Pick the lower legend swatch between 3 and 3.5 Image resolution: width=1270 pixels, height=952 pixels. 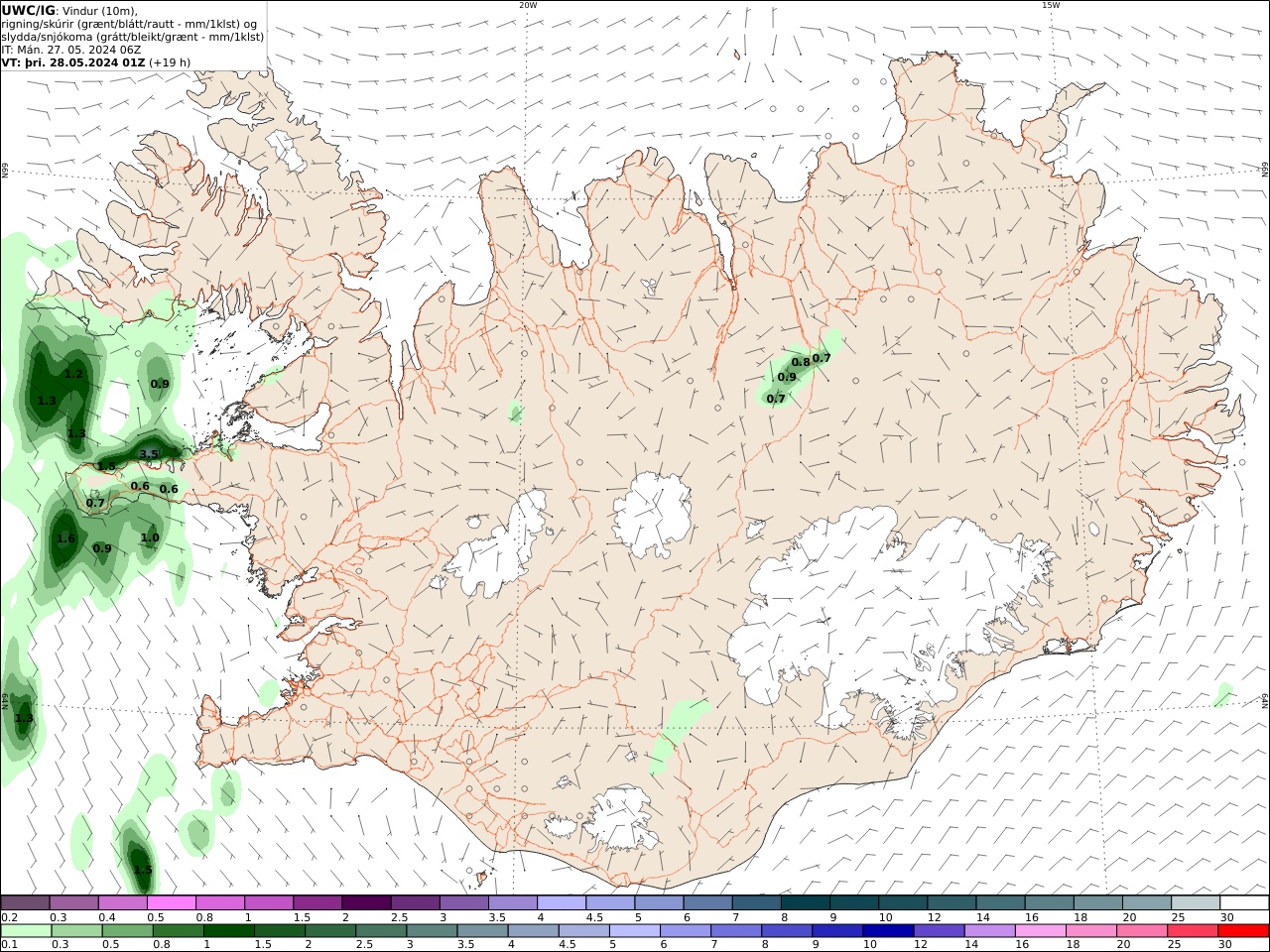432,930
